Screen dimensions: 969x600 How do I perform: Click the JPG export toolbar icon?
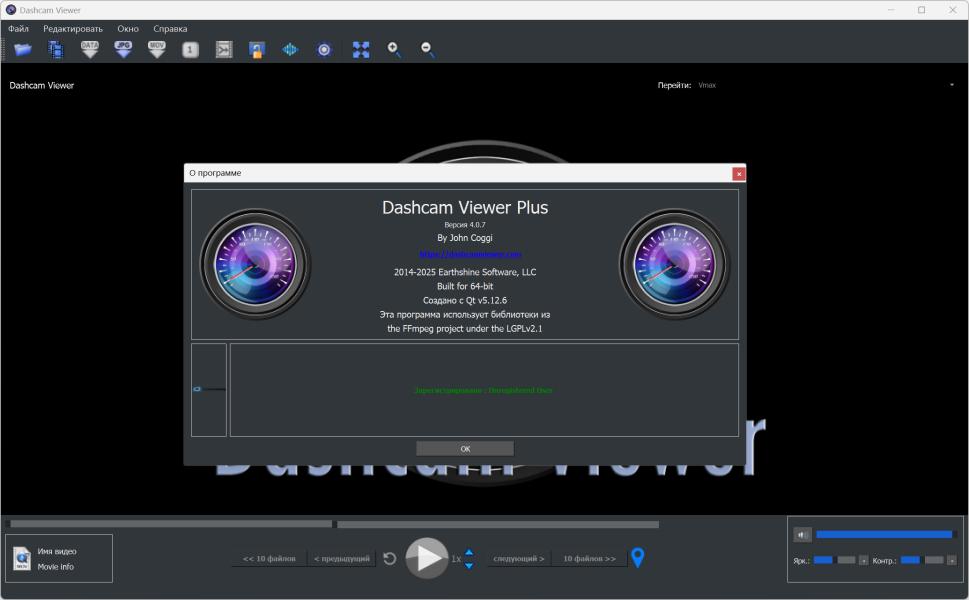click(x=123, y=49)
